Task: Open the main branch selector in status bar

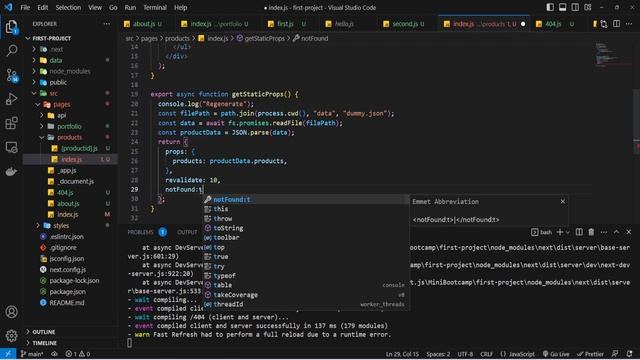Action: click(32, 354)
